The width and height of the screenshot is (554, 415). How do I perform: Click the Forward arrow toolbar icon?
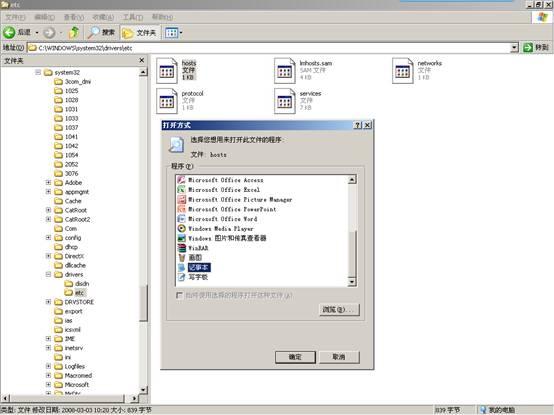coord(49,33)
